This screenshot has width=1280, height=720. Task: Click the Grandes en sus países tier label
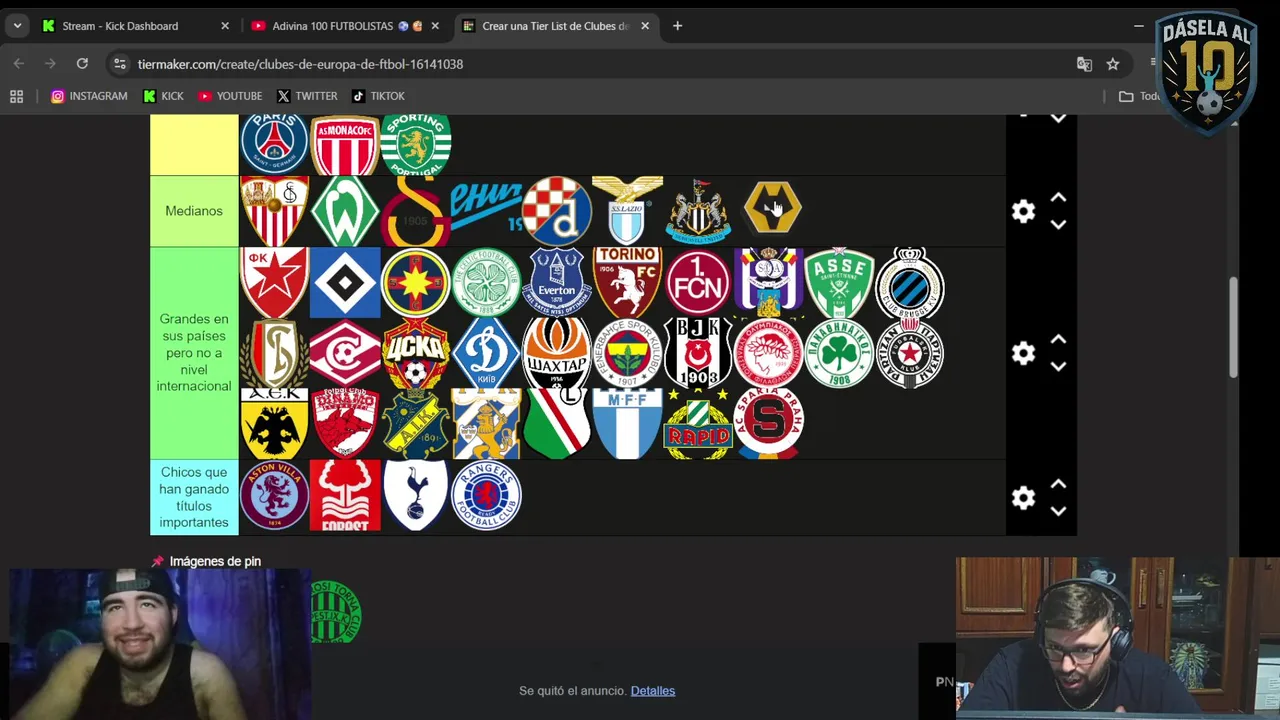194,353
